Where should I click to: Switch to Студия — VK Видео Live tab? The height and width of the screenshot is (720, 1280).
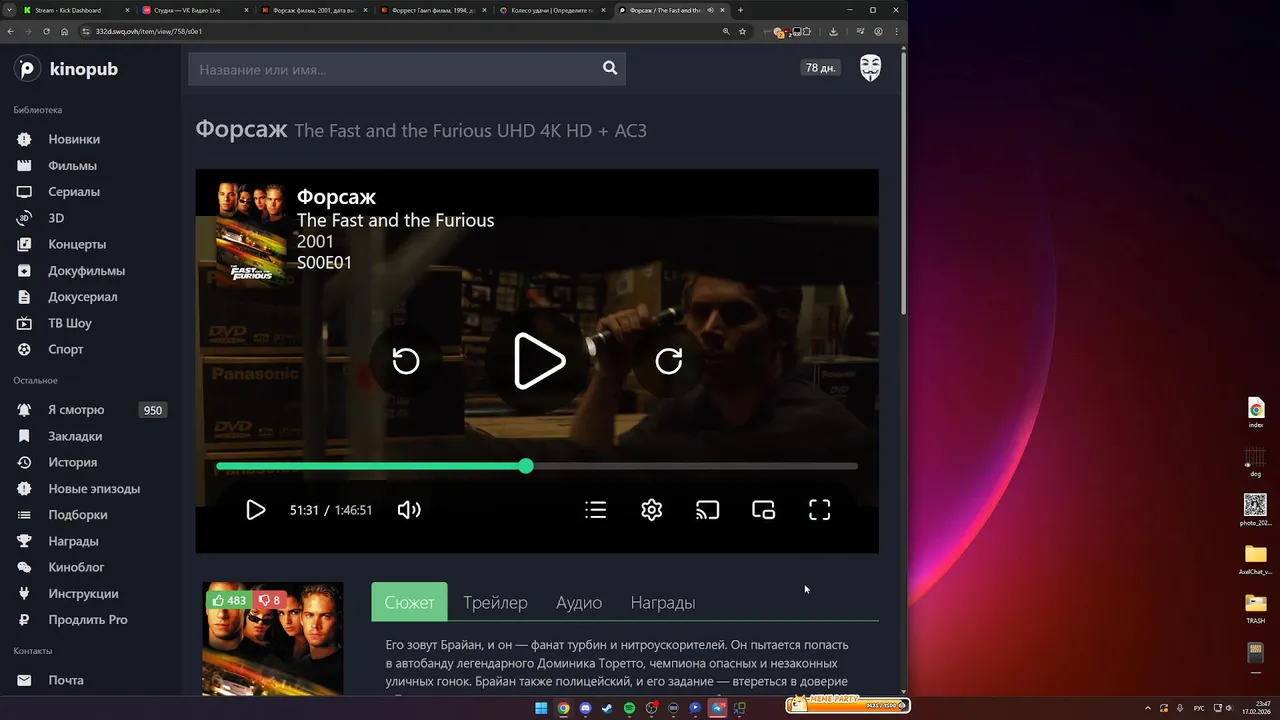[x=194, y=10]
